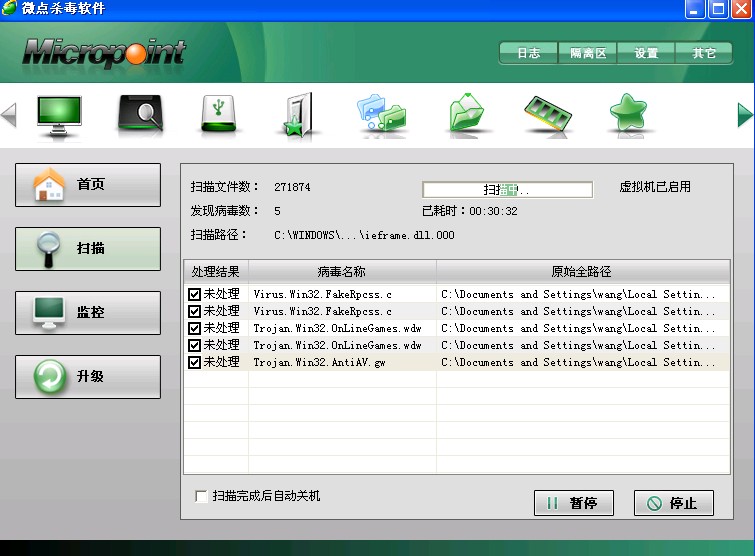The height and width of the screenshot is (556, 755).
Task: Sort by the 病毒名称 column header
Action: click(x=341, y=271)
